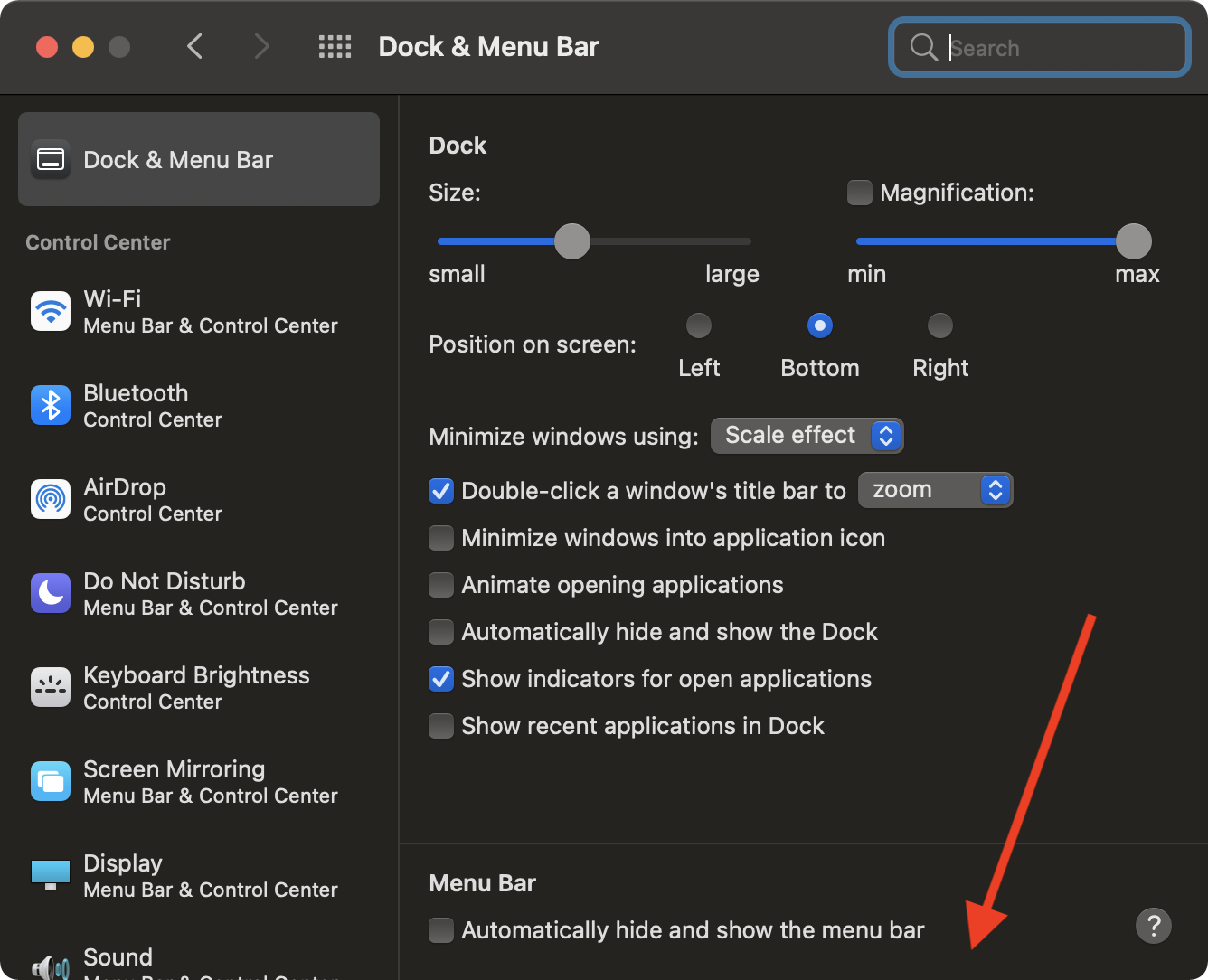
Task: Click the Display monitor icon
Action: 51,875
